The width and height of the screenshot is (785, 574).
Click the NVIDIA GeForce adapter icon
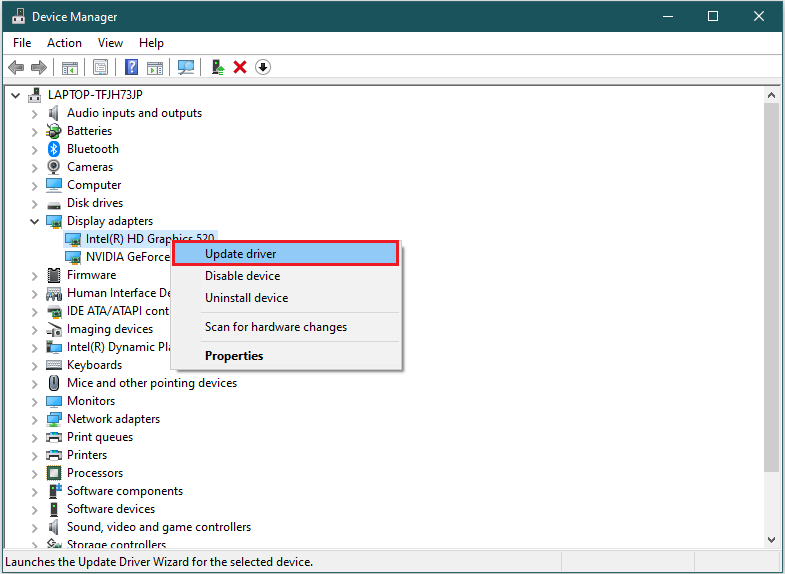(73, 257)
